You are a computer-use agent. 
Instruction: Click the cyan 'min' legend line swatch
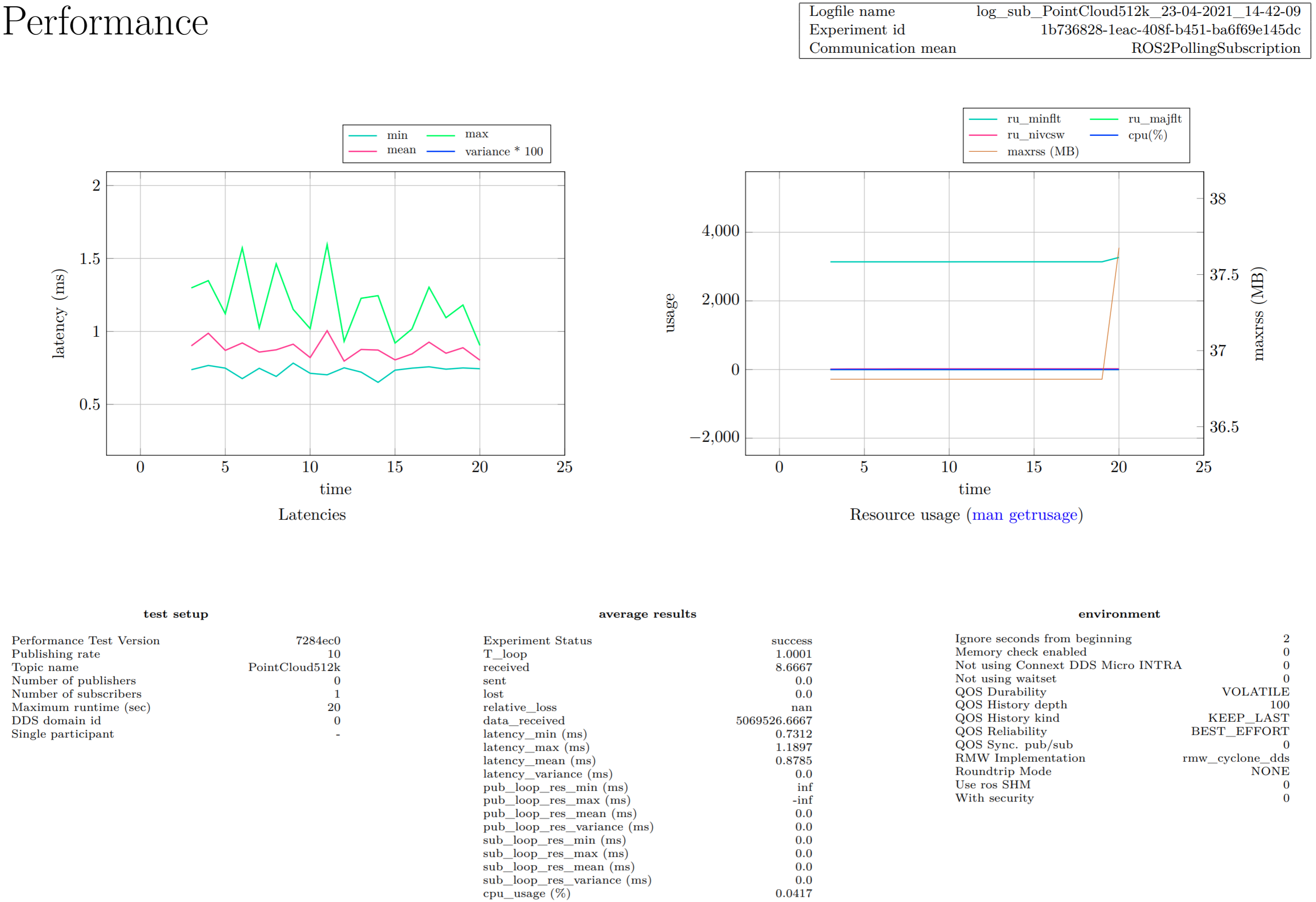pos(362,135)
